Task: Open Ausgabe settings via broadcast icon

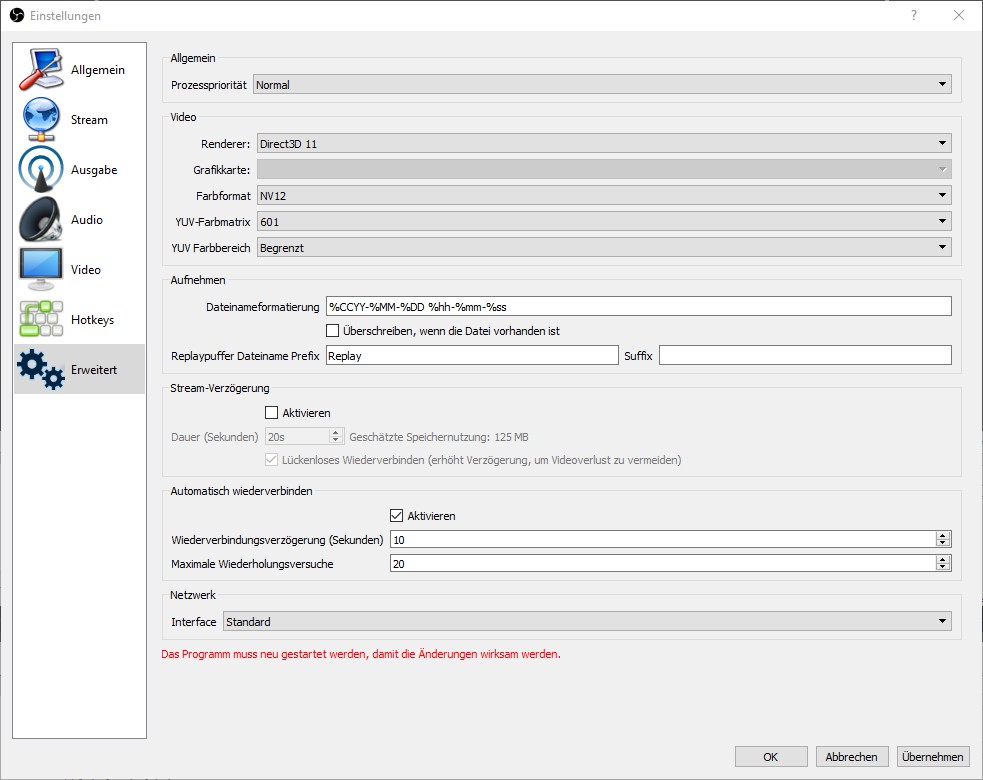Action: coord(41,170)
